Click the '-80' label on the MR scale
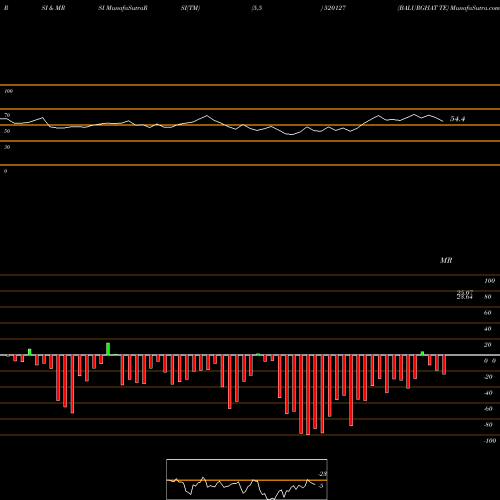This screenshot has width=500, height=500. point(488,425)
